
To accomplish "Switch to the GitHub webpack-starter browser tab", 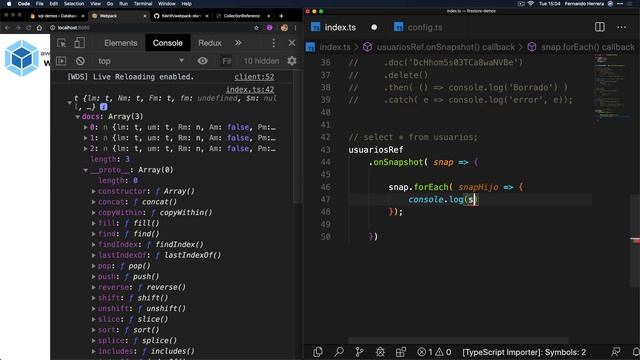I will (x=181, y=16).
